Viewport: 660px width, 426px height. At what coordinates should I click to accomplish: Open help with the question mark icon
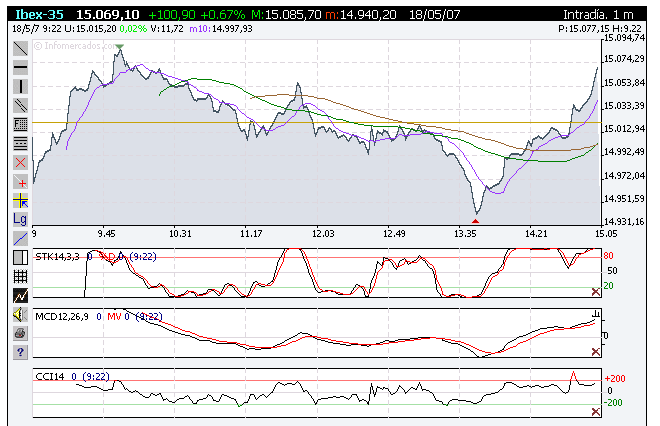[x=20, y=352]
